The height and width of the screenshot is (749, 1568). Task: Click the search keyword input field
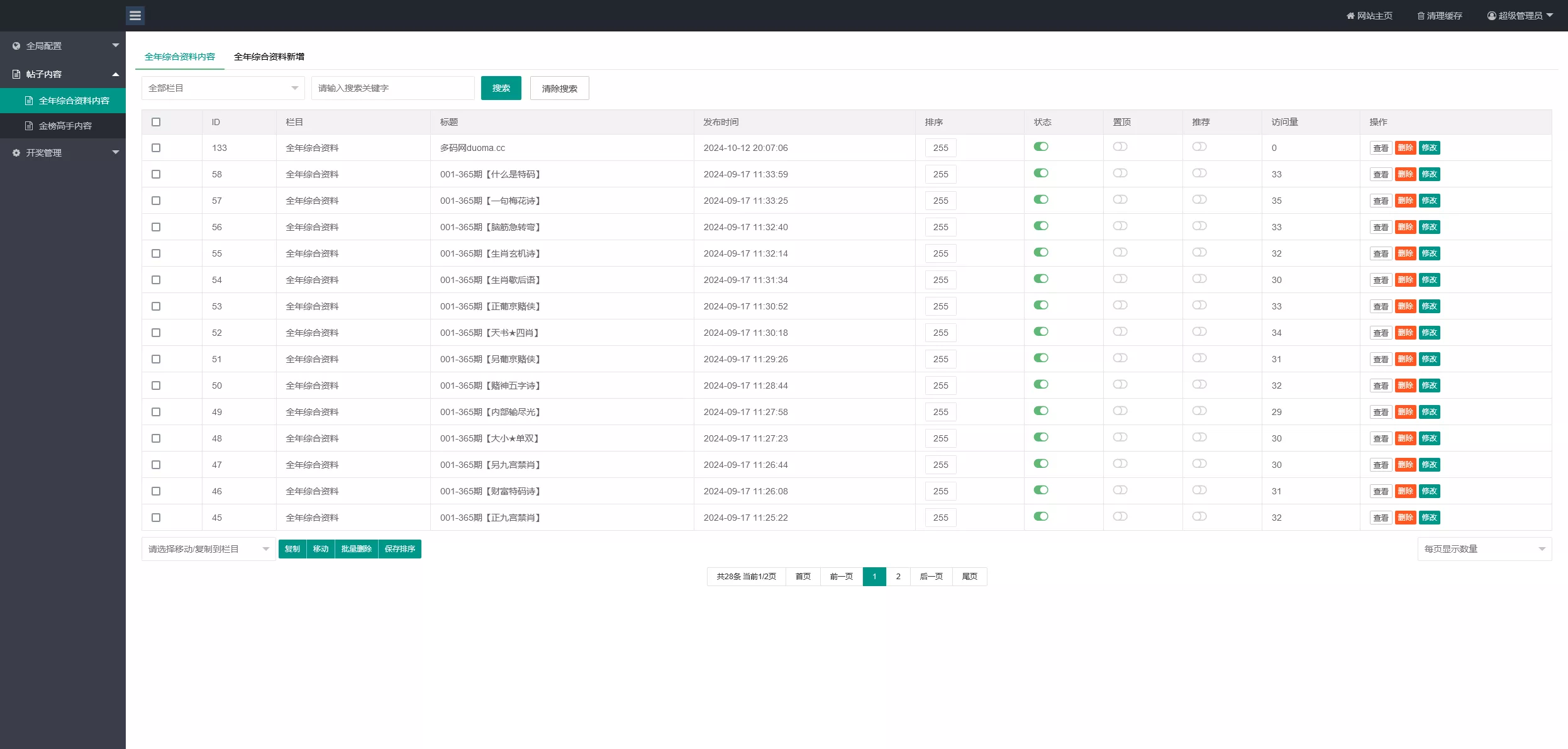click(x=392, y=88)
